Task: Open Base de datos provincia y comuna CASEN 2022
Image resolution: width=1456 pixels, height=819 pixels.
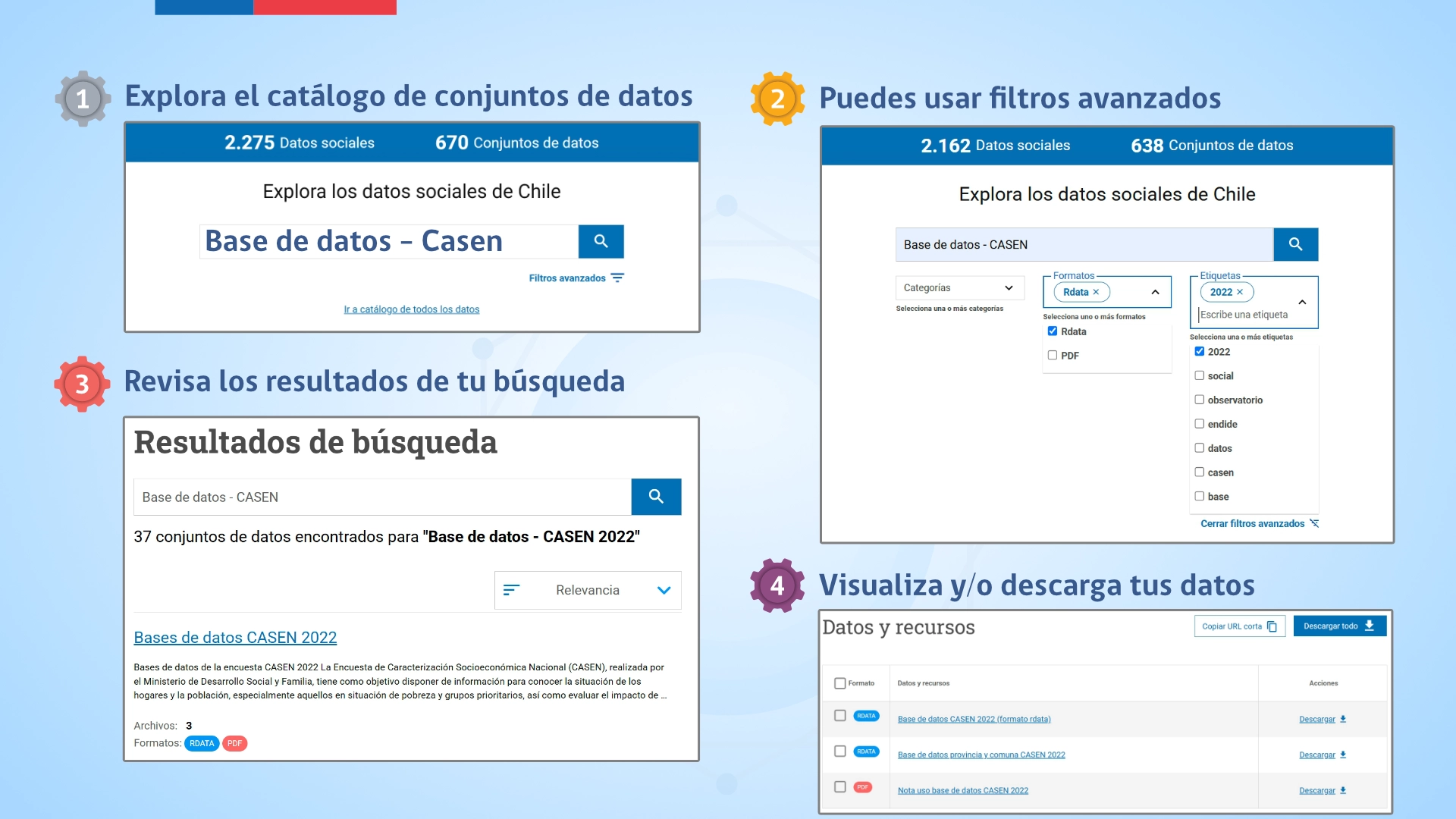Action: coord(981,755)
